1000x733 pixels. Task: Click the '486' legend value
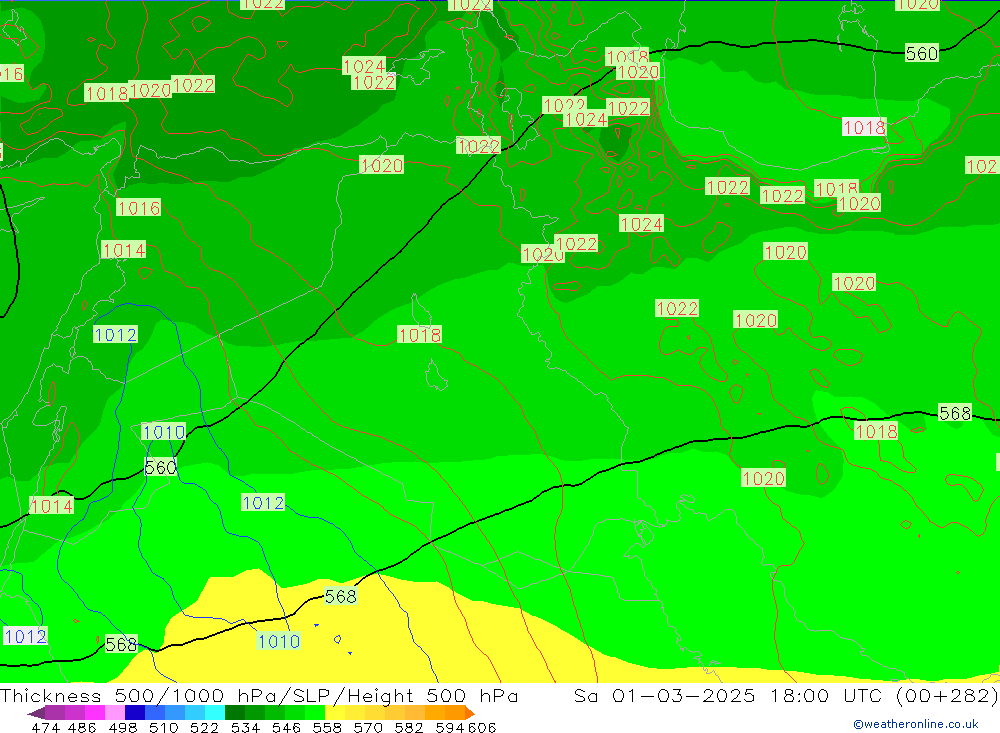point(80,727)
